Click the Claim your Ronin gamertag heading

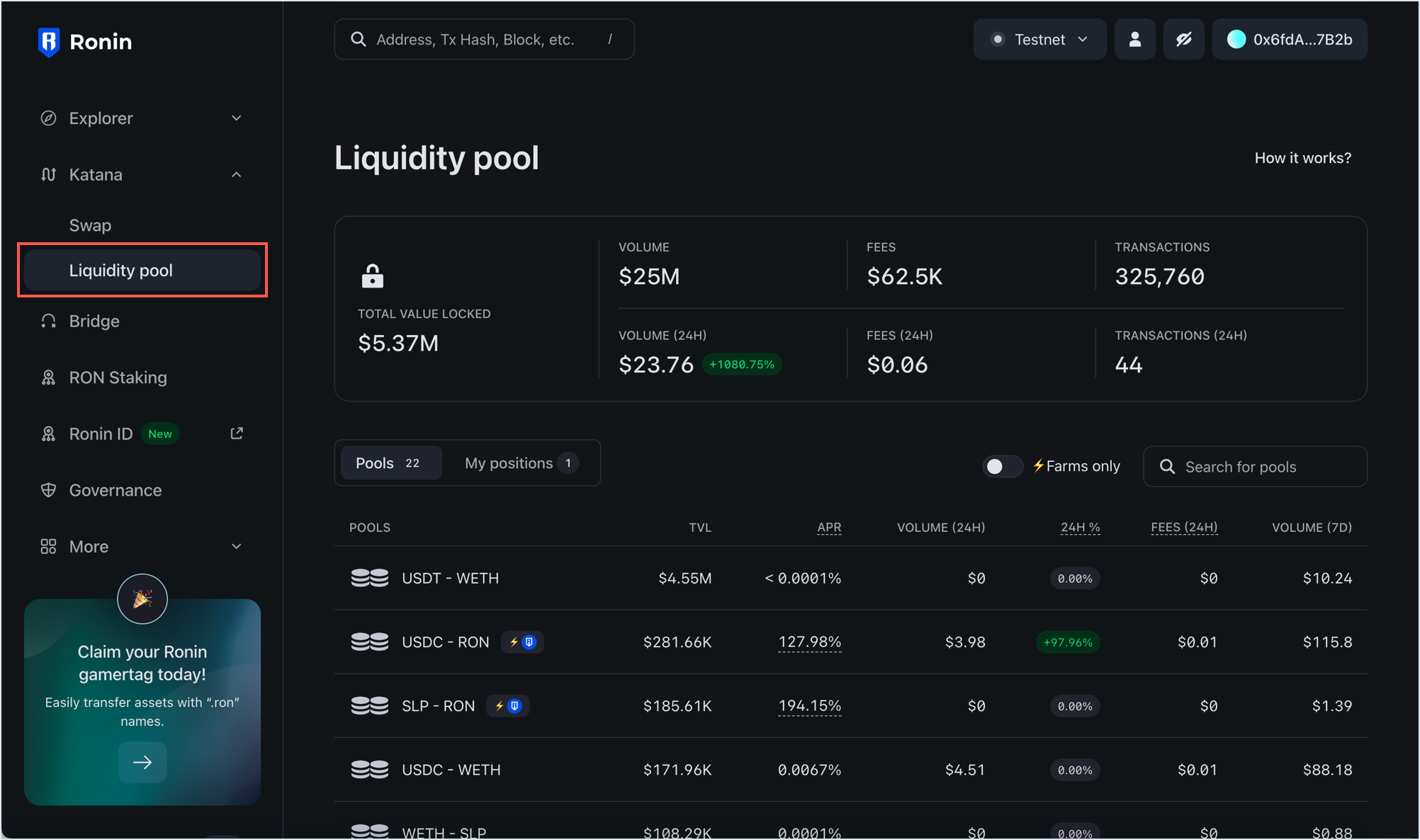142,663
